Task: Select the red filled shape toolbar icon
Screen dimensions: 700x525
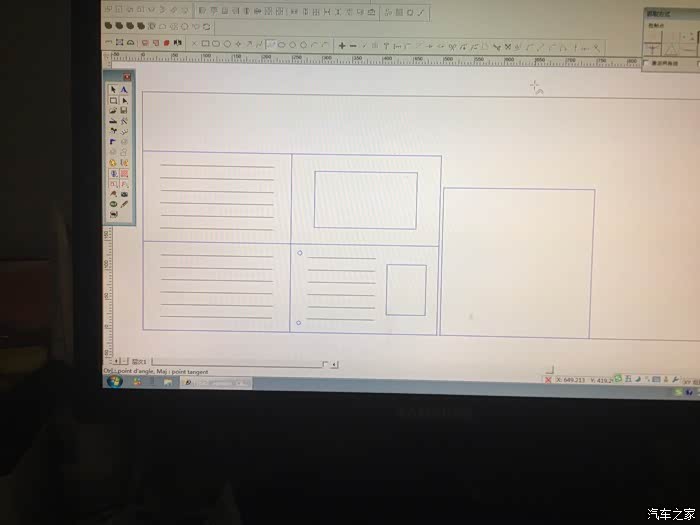Action: [x=167, y=43]
